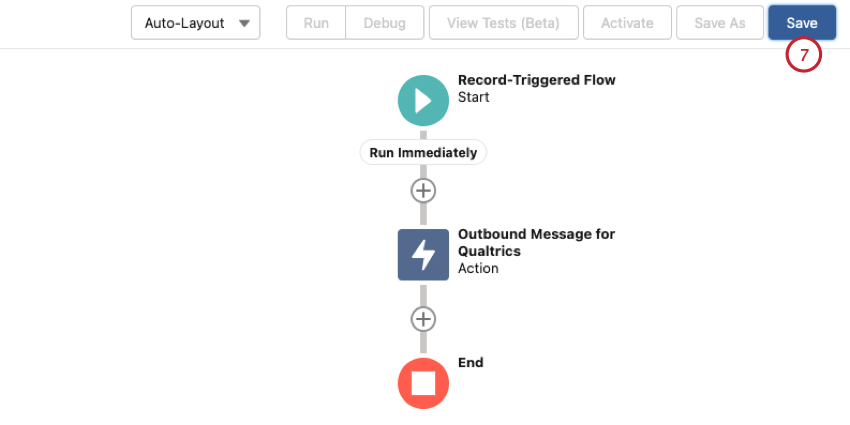Click the Record-Triggered Flow title text
This screenshot has width=850, height=425.
[x=537, y=80]
